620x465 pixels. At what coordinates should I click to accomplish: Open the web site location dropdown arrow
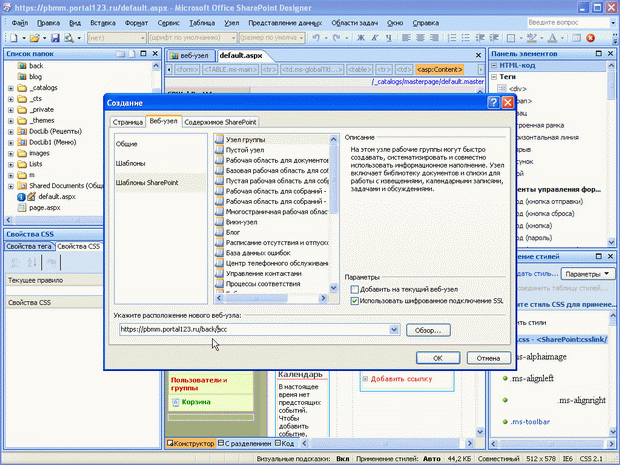click(396, 329)
